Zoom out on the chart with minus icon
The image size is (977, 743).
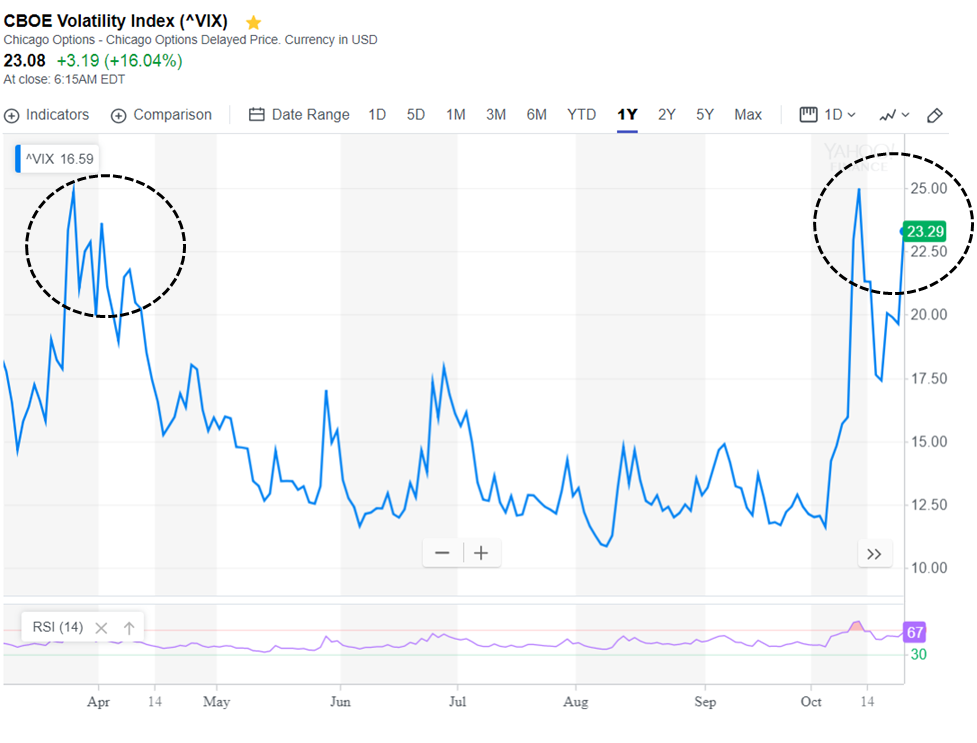tap(442, 552)
